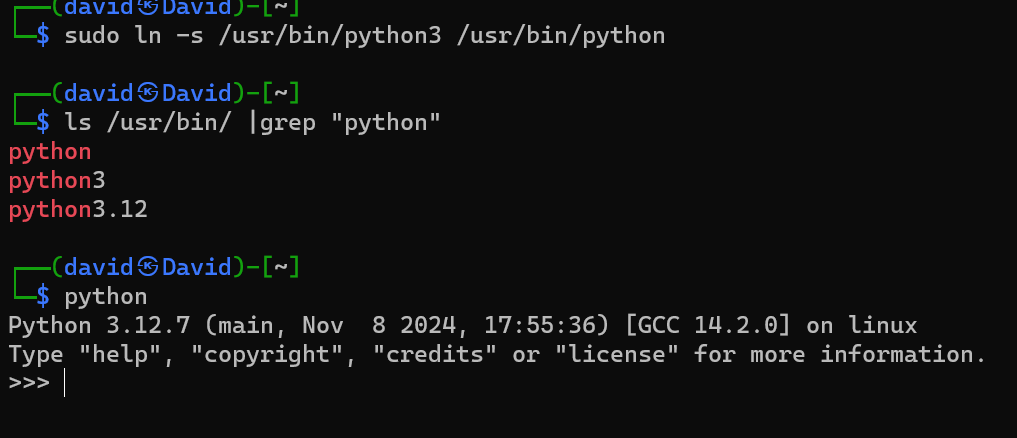
Task: Click the dollar sign before the ls command
Action: click(x=43, y=123)
